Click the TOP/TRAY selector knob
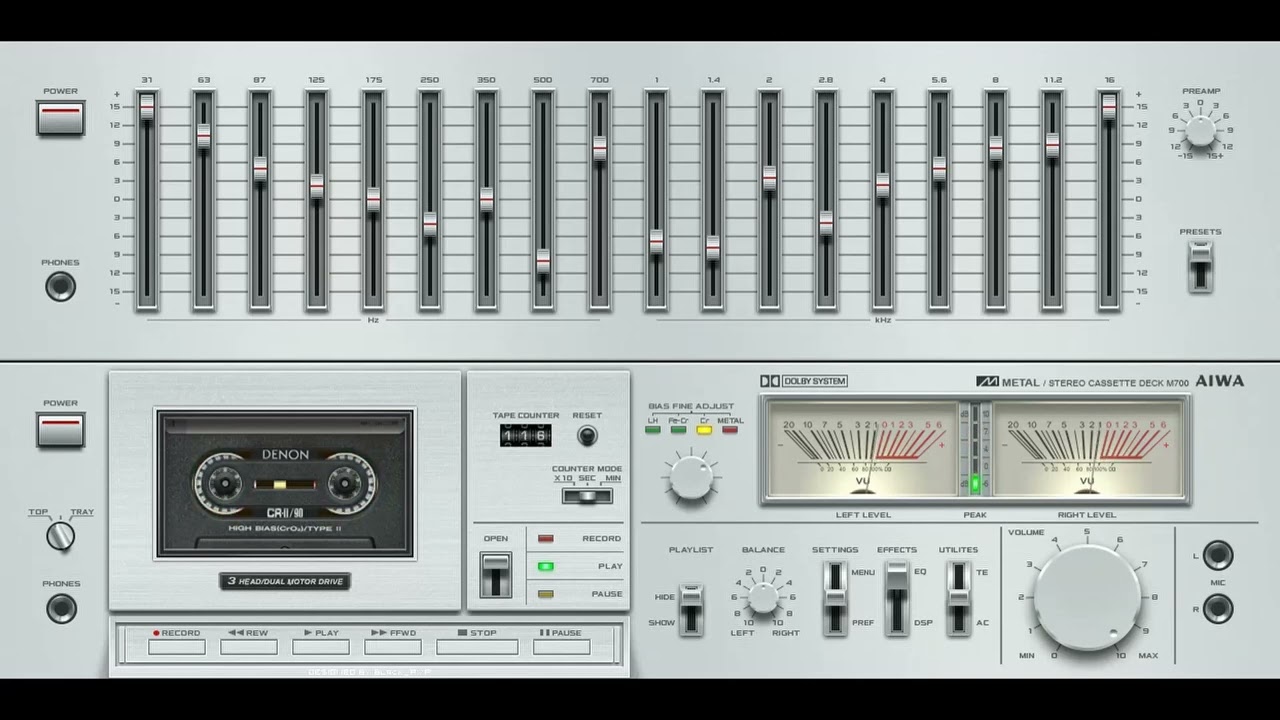Image resolution: width=1280 pixels, height=720 pixels. coord(61,536)
